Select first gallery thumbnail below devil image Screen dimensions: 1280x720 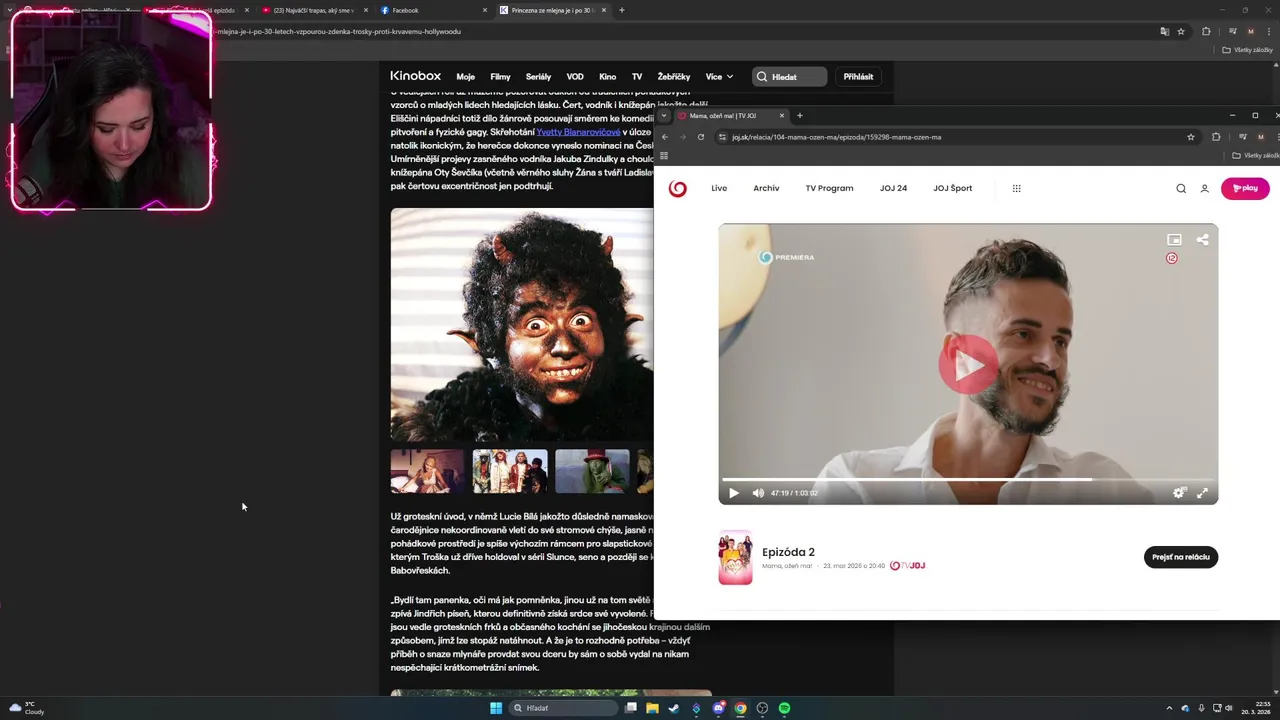click(427, 471)
